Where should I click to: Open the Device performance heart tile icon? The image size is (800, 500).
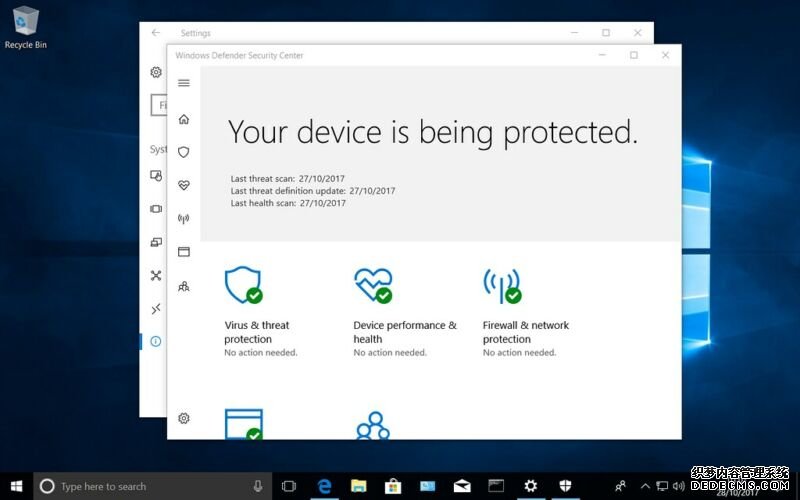pos(373,285)
